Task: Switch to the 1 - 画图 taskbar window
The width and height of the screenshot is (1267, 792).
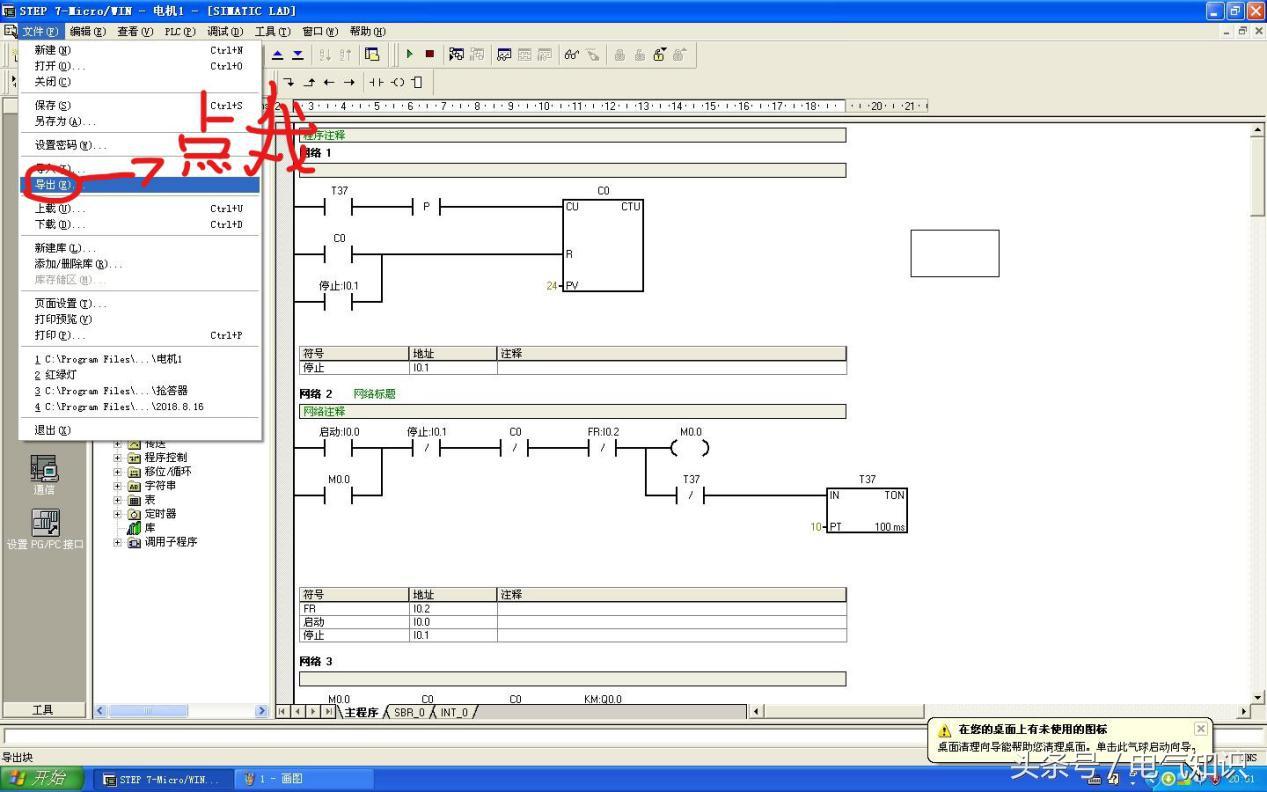Action: tap(303, 779)
